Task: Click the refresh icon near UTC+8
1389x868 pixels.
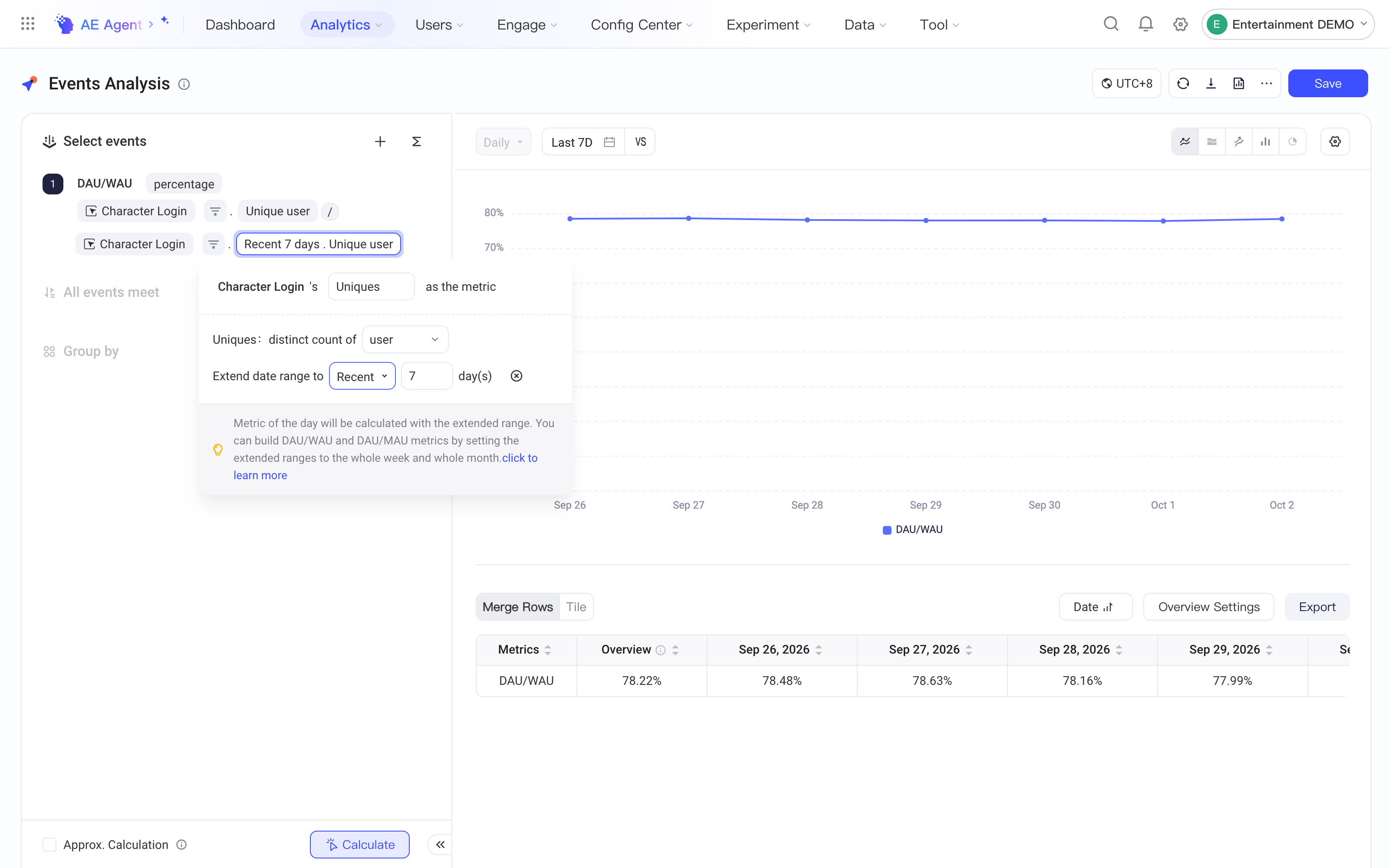Action: [1183, 84]
